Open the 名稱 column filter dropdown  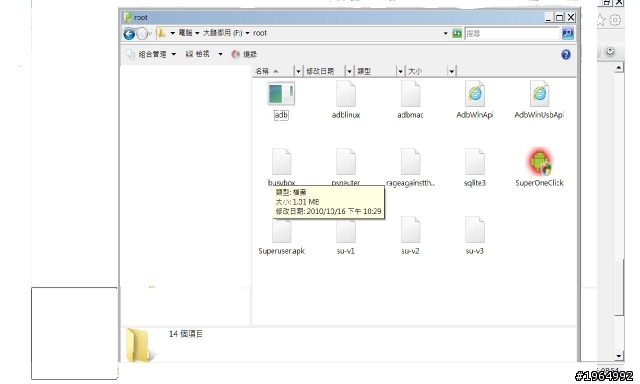[298, 71]
